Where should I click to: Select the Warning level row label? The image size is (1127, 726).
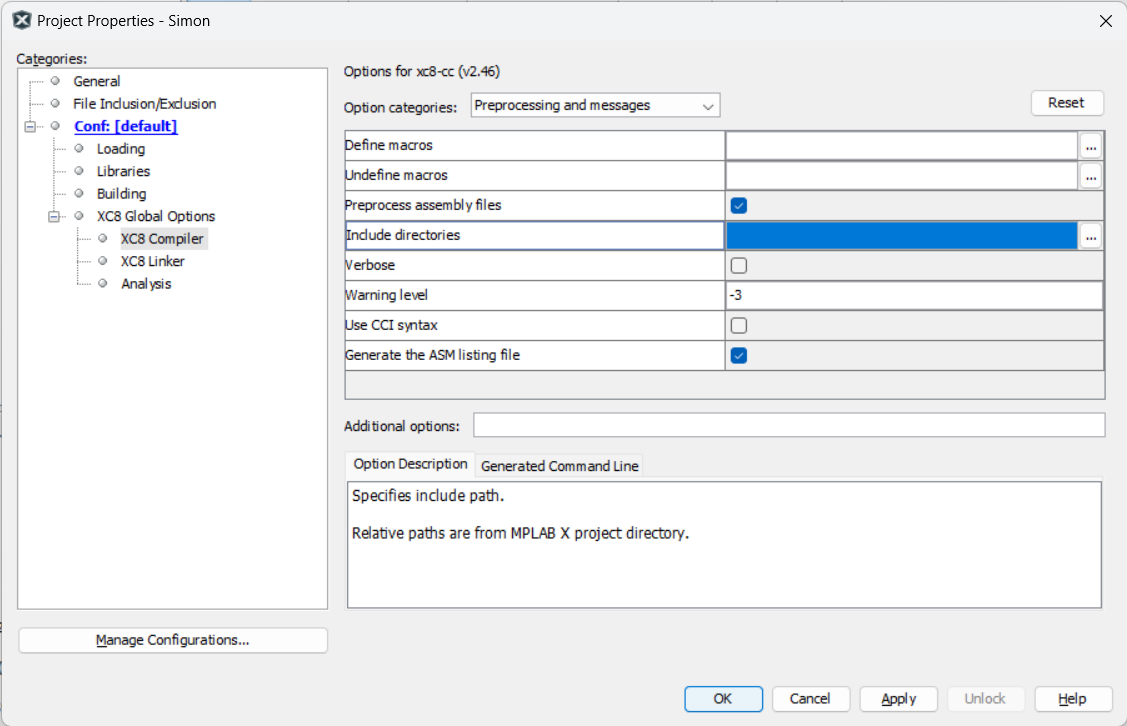tap(535, 295)
